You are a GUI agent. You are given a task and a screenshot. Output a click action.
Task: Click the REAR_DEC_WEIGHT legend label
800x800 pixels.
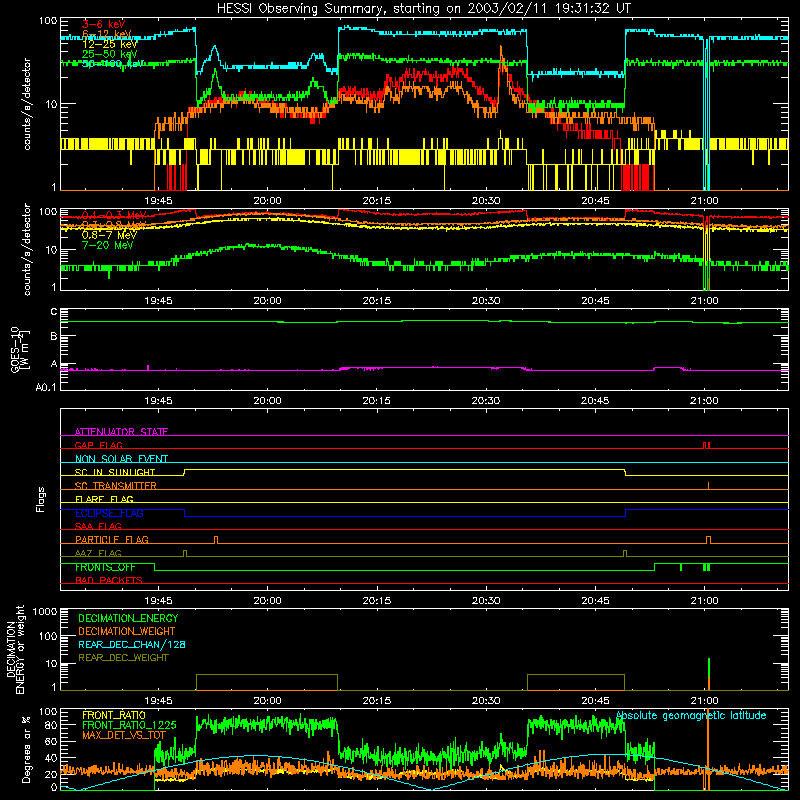click(x=123, y=658)
